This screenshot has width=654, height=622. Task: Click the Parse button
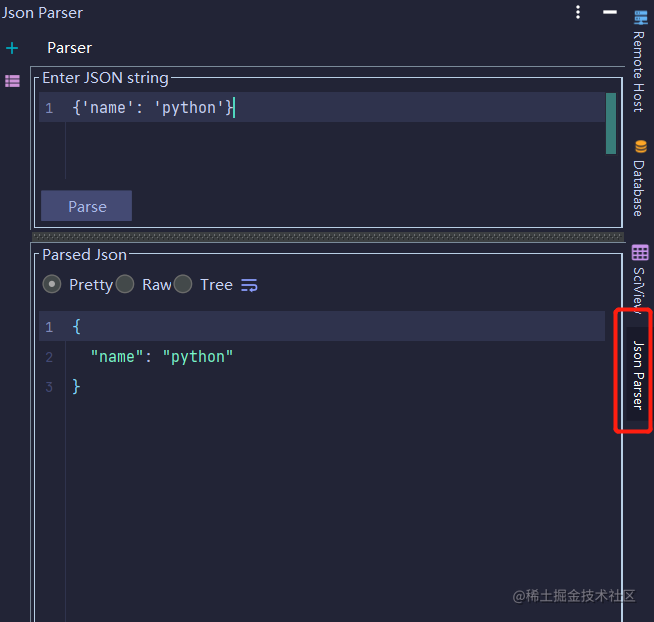87,206
